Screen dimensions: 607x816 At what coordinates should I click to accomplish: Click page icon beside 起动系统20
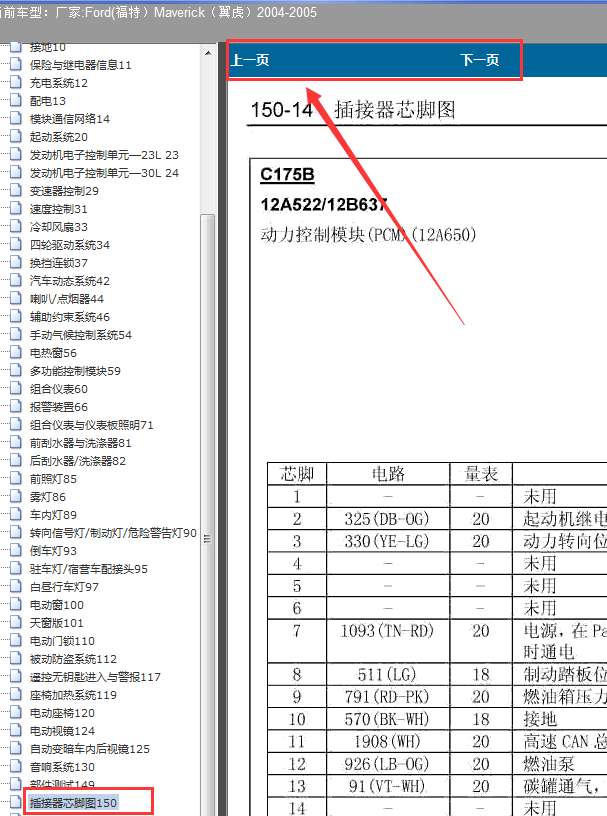click(16, 136)
